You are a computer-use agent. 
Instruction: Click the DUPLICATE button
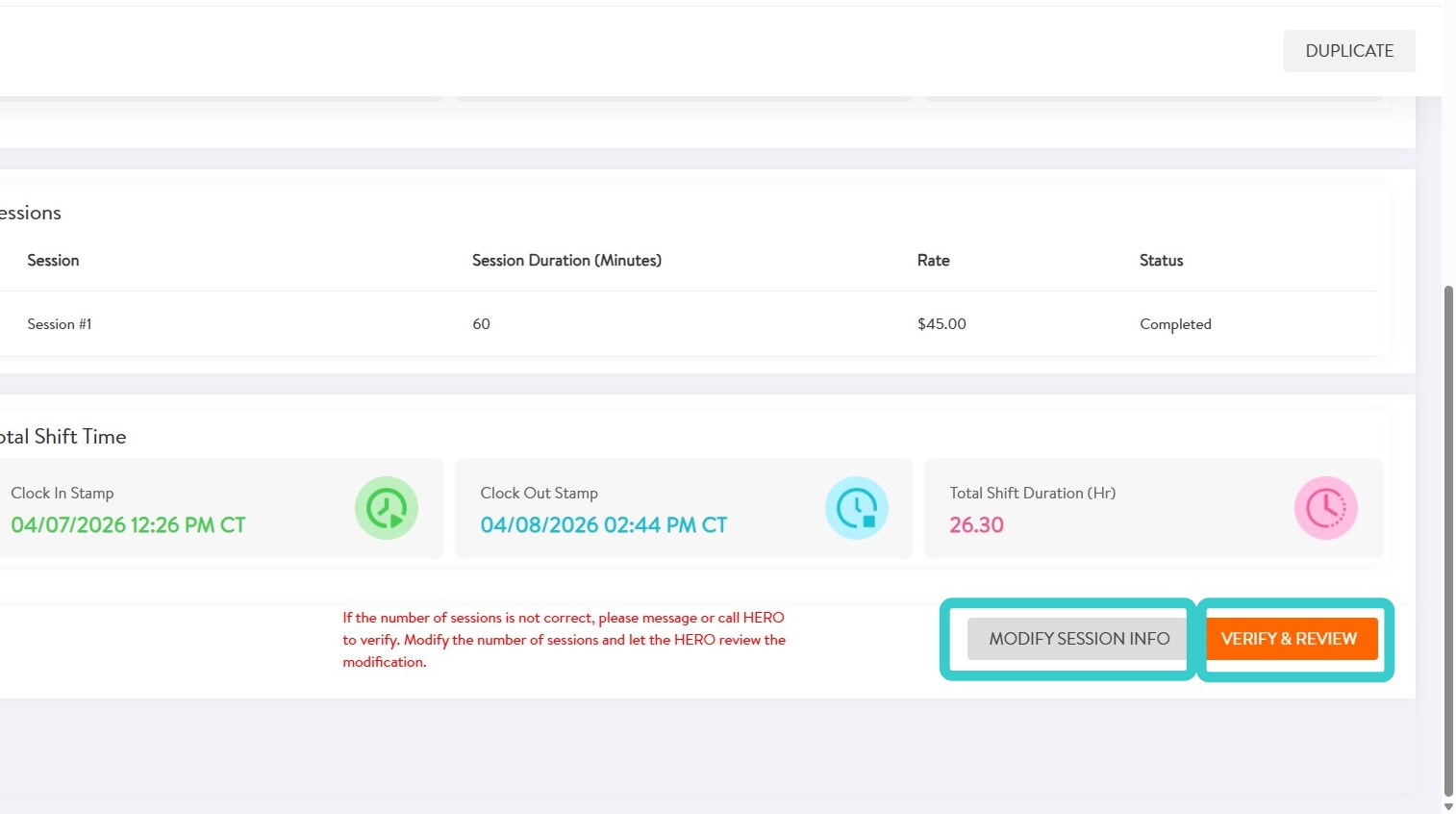1349,51
